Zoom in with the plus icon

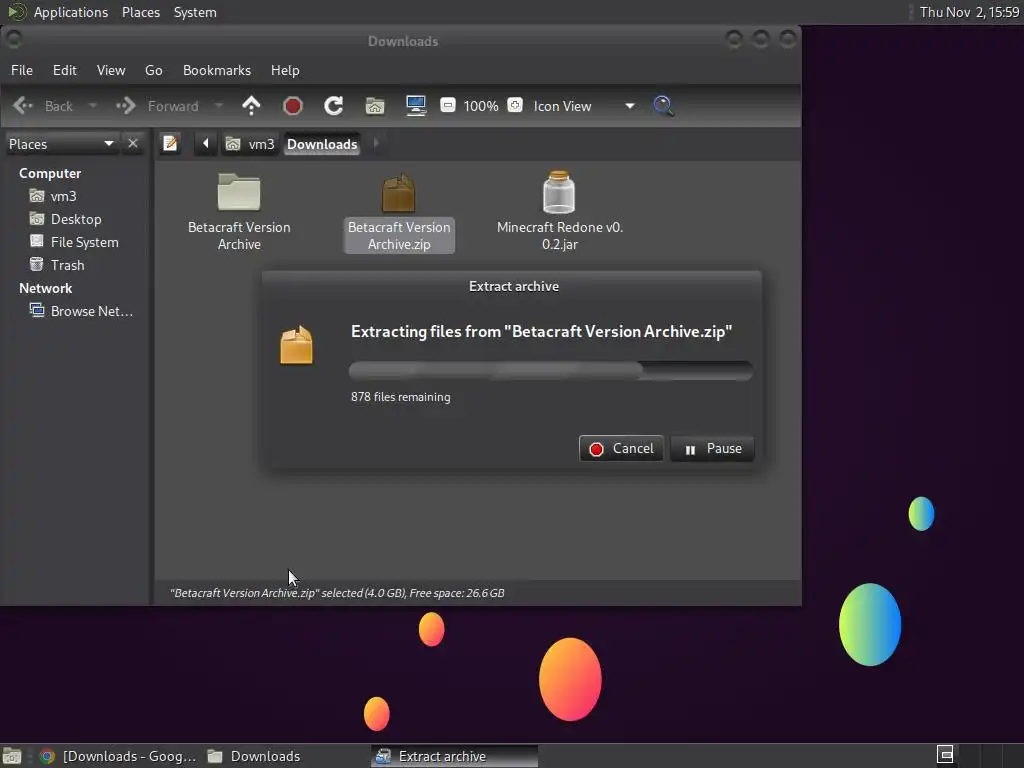tap(515, 105)
